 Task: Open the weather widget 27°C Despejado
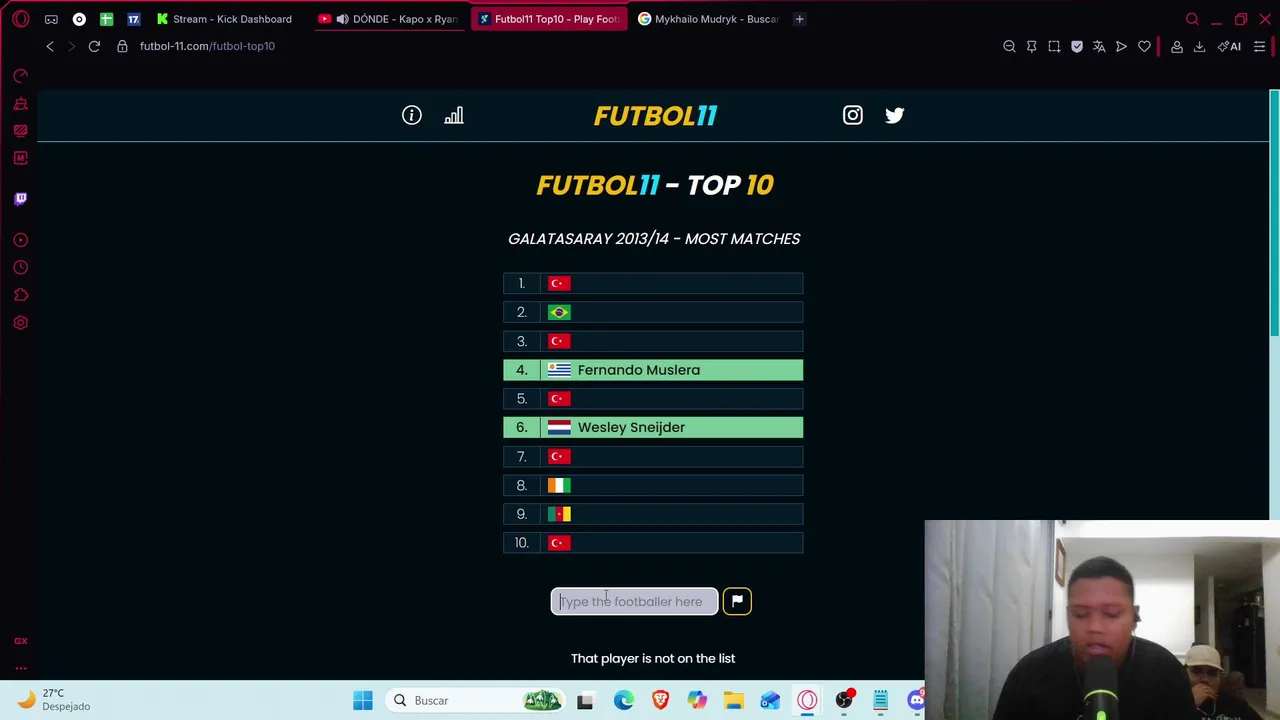[x=55, y=699]
